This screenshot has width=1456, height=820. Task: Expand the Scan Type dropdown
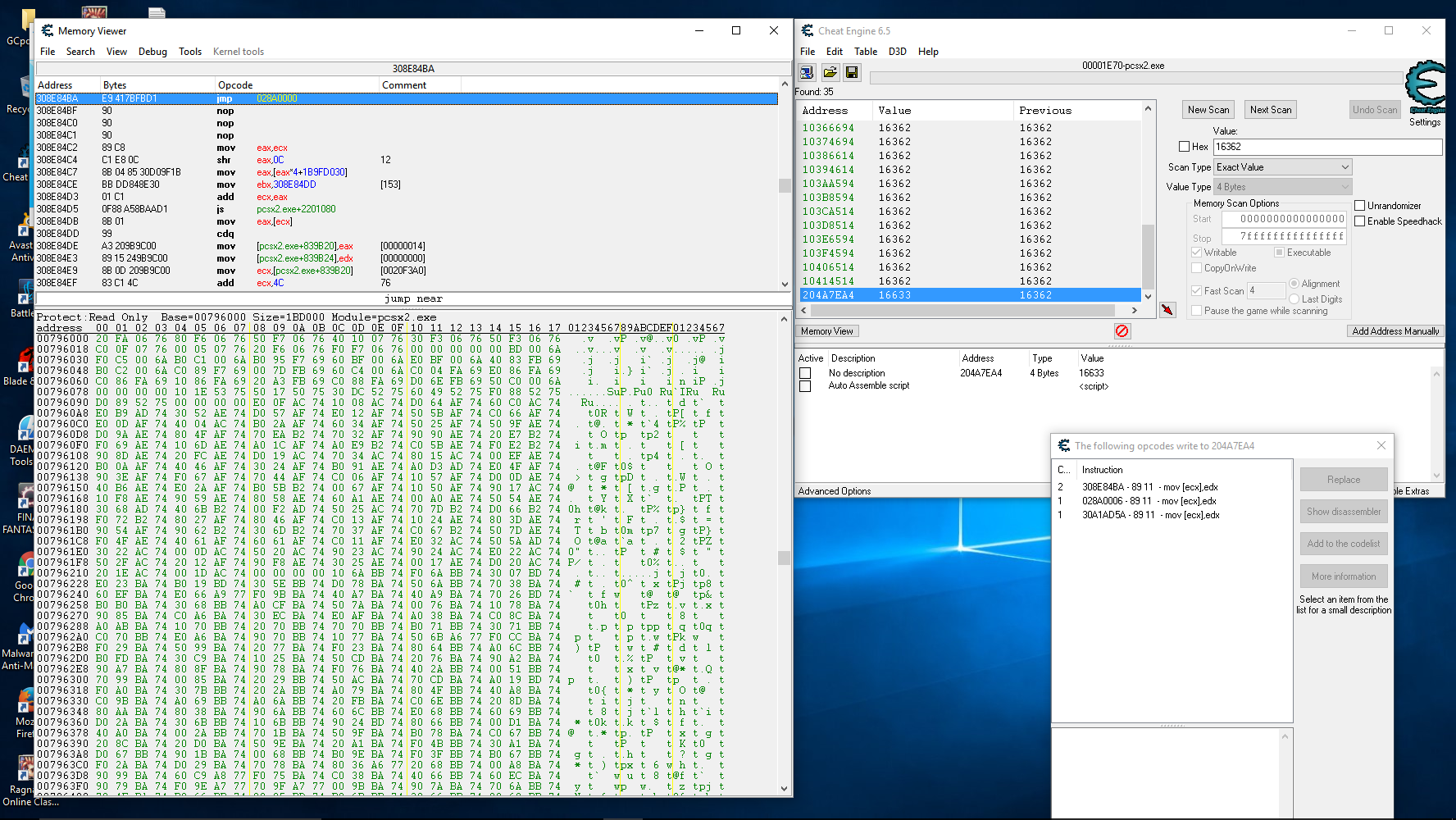1282,167
